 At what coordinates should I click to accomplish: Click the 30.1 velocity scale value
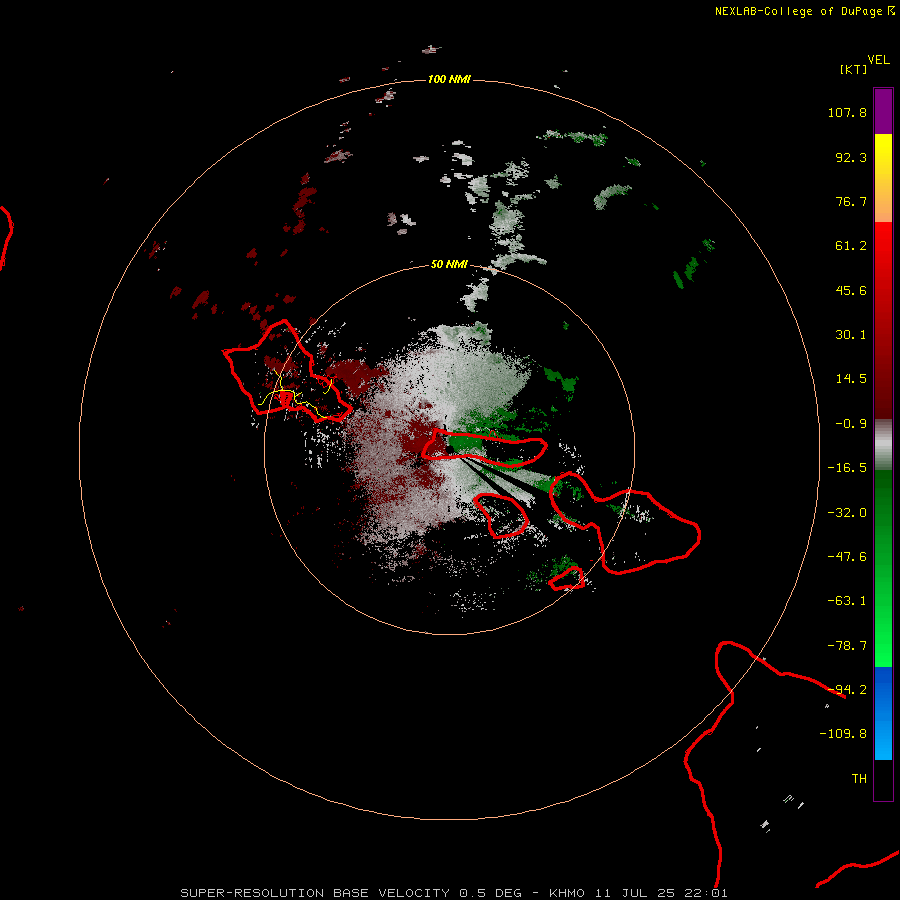click(851, 335)
